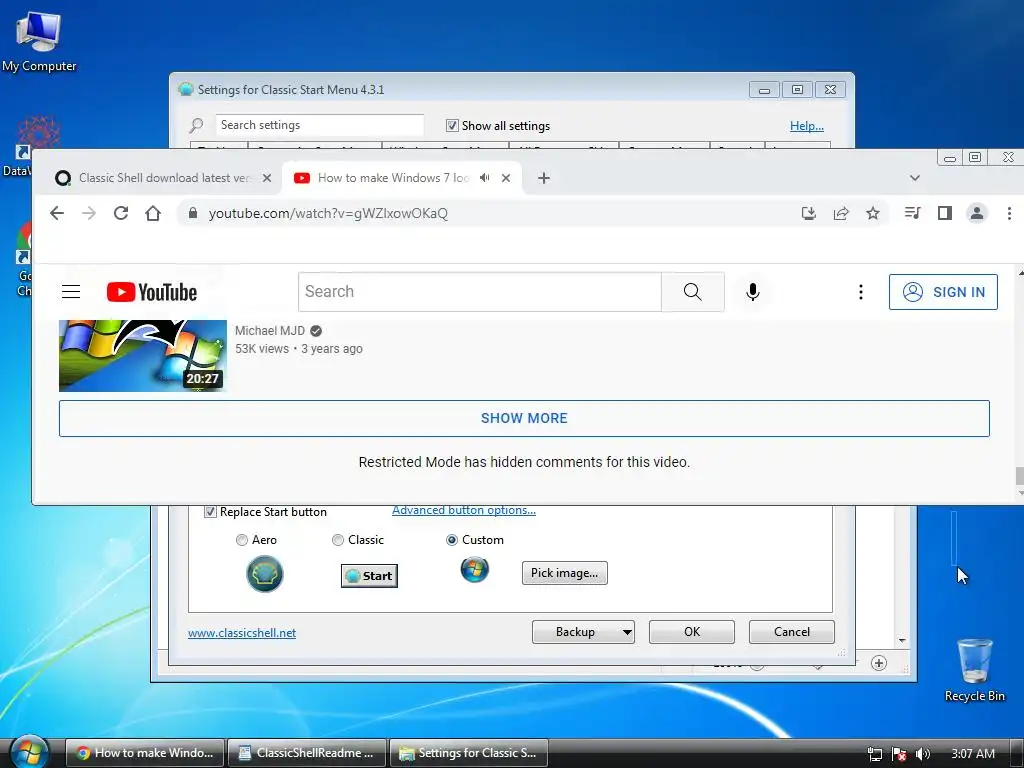Click the volume icon in system tray
This screenshot has width=1024, height=768.
[923, 754]
